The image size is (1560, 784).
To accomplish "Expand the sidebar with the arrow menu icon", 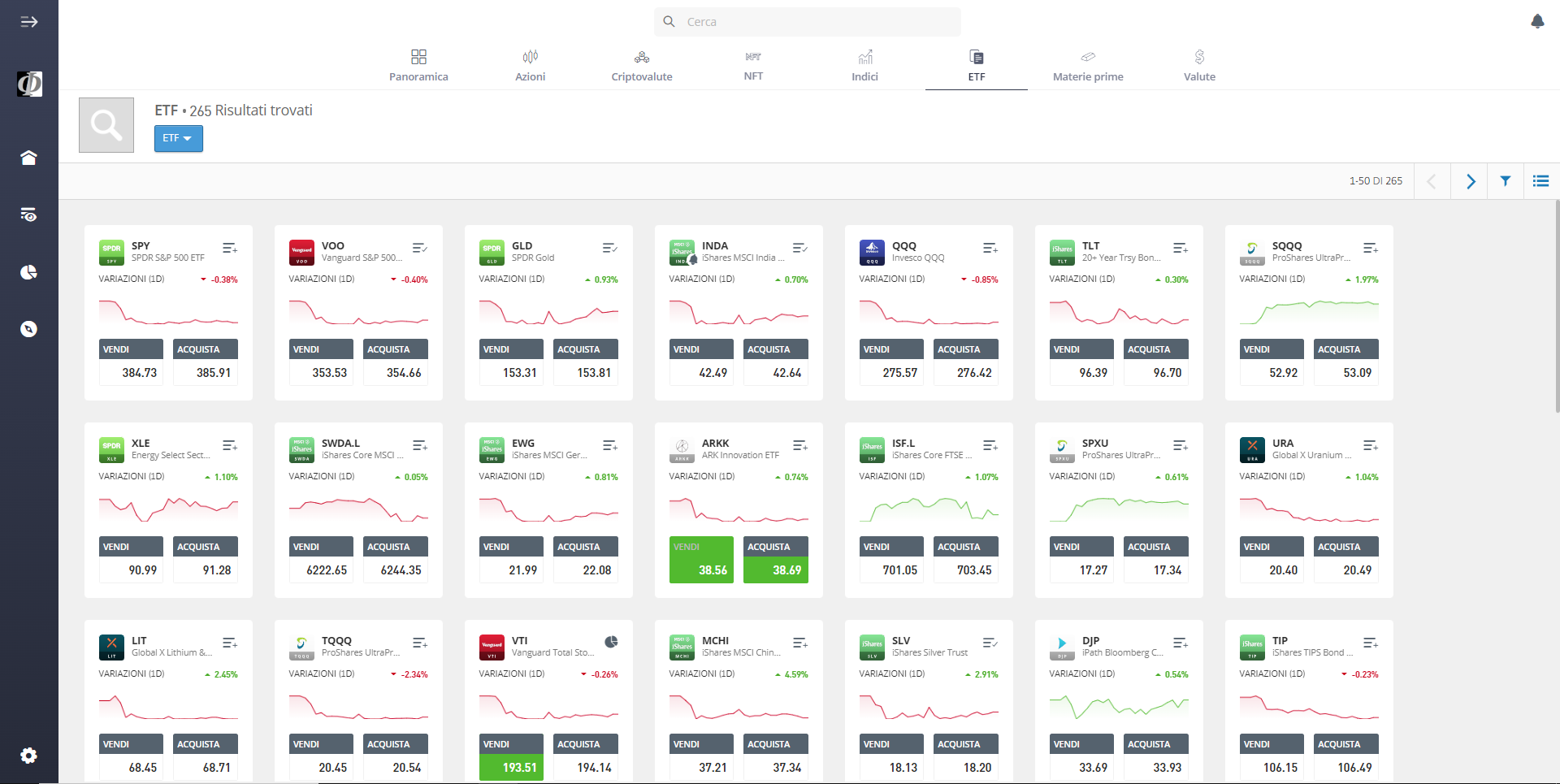I will (29, 22).
